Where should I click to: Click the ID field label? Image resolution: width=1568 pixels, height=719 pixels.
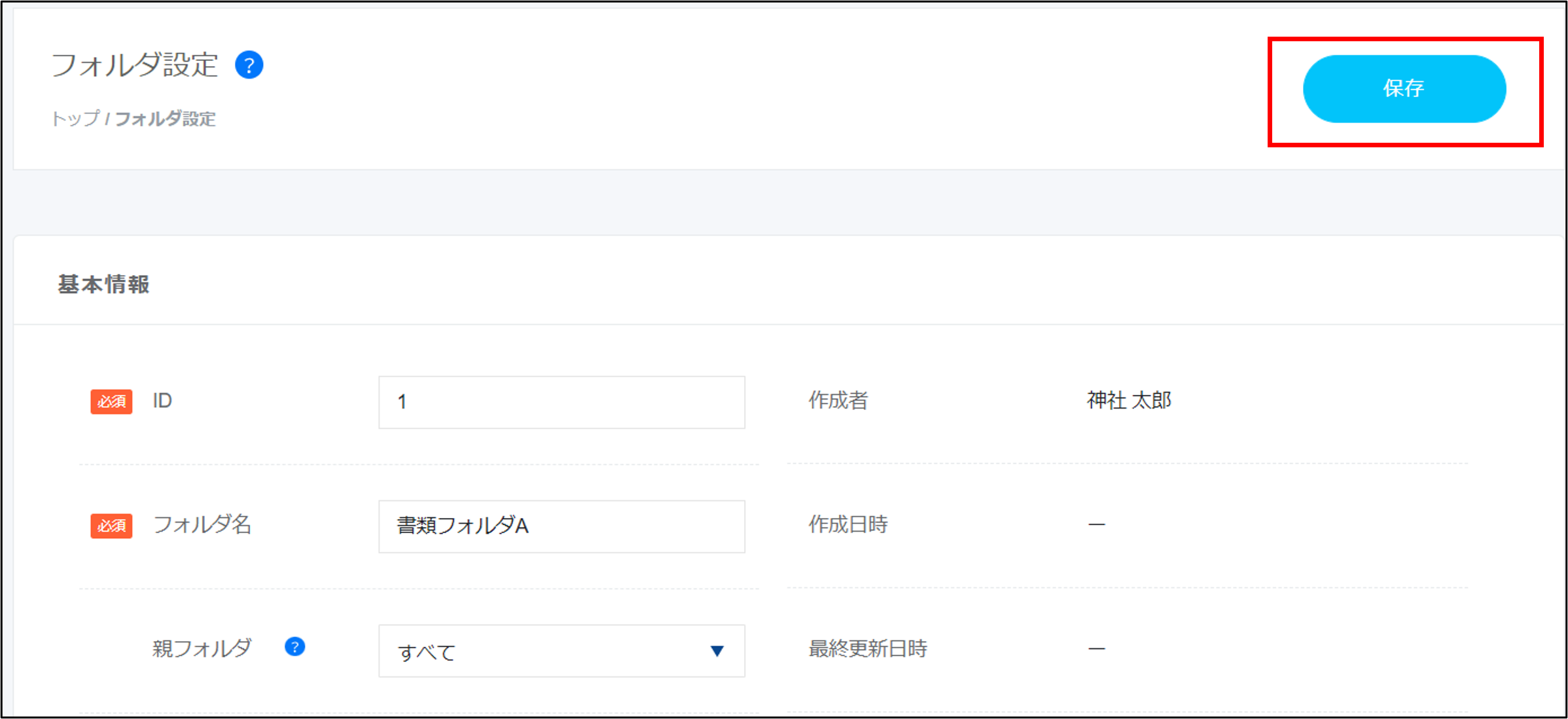[x=162, y=401]
